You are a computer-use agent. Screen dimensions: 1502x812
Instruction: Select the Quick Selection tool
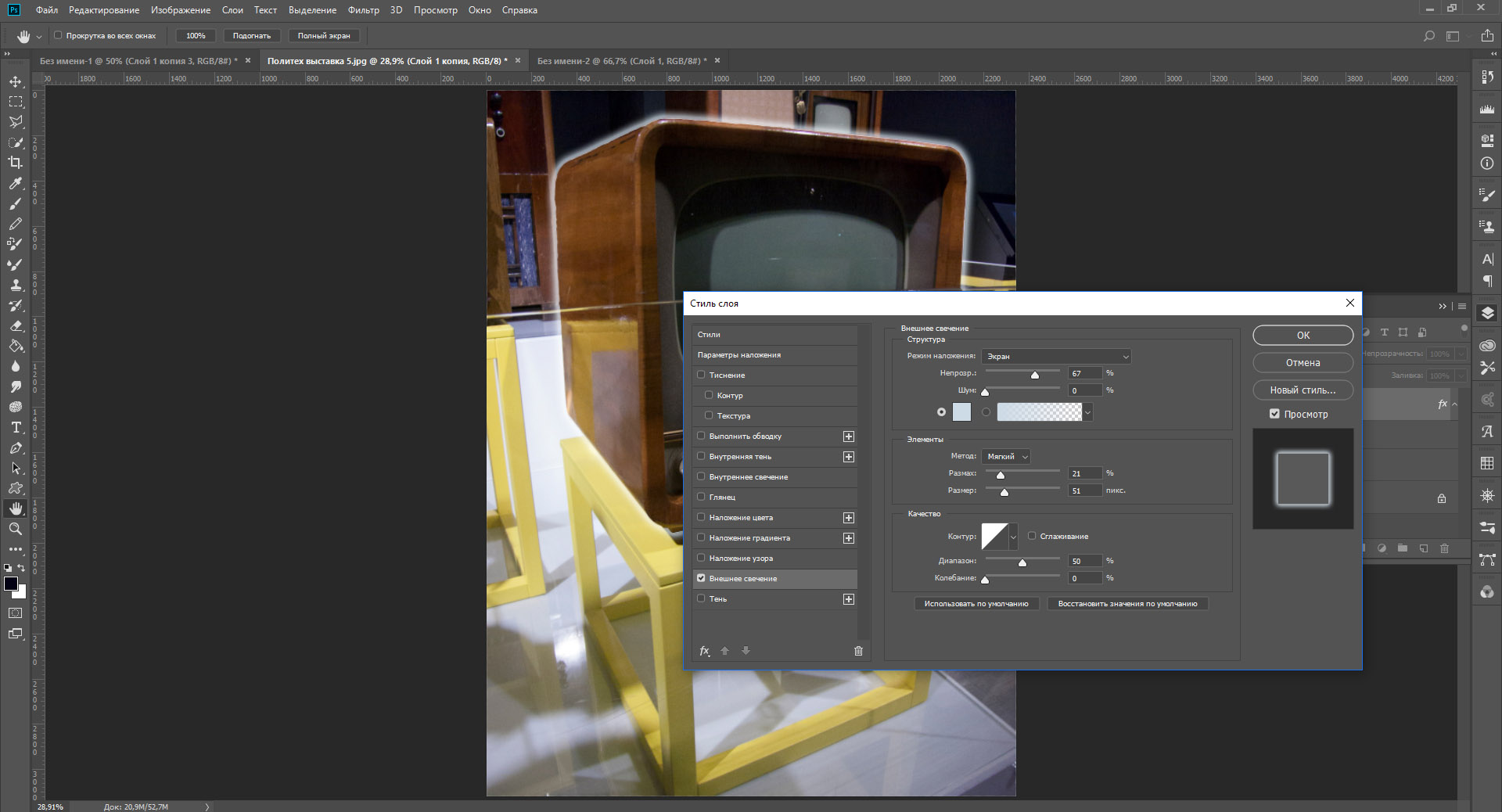pos(16,142)
